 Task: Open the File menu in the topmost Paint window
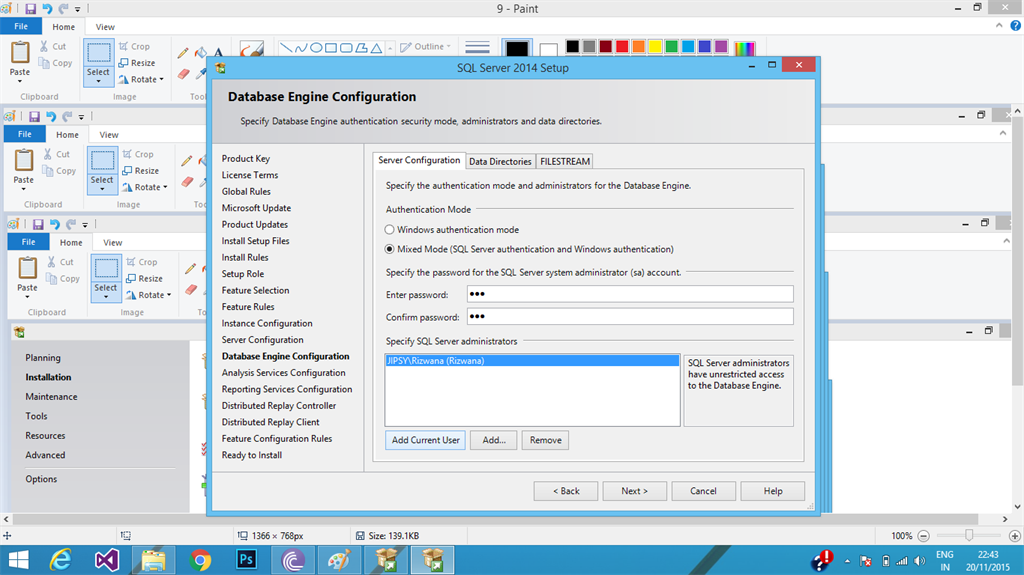21,26
